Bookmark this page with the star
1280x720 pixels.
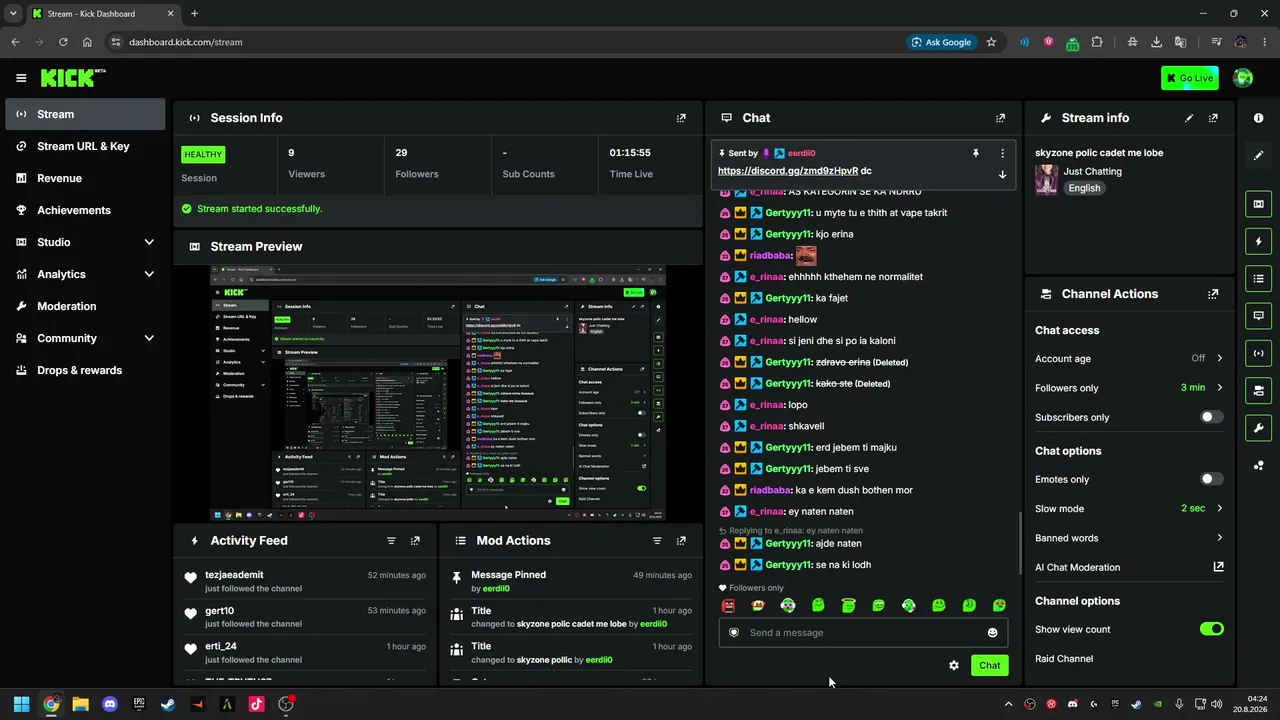click(991, 42)
